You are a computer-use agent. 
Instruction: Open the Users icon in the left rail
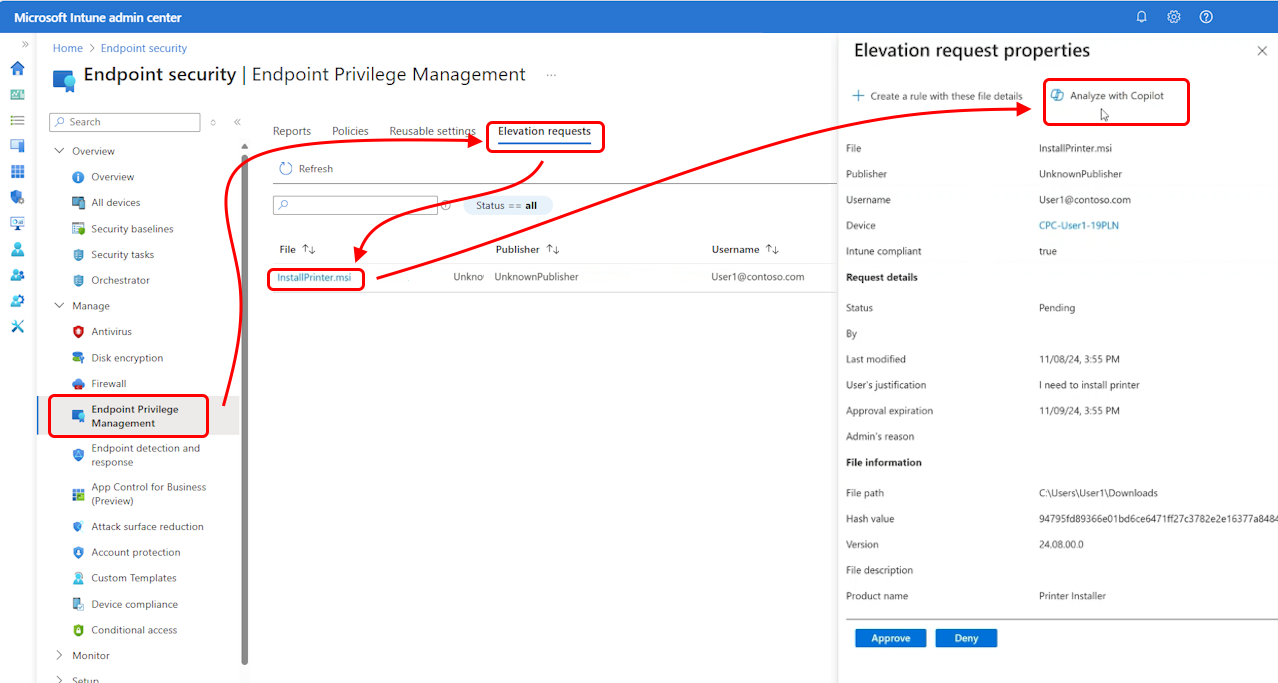click(x=17, y=249)
